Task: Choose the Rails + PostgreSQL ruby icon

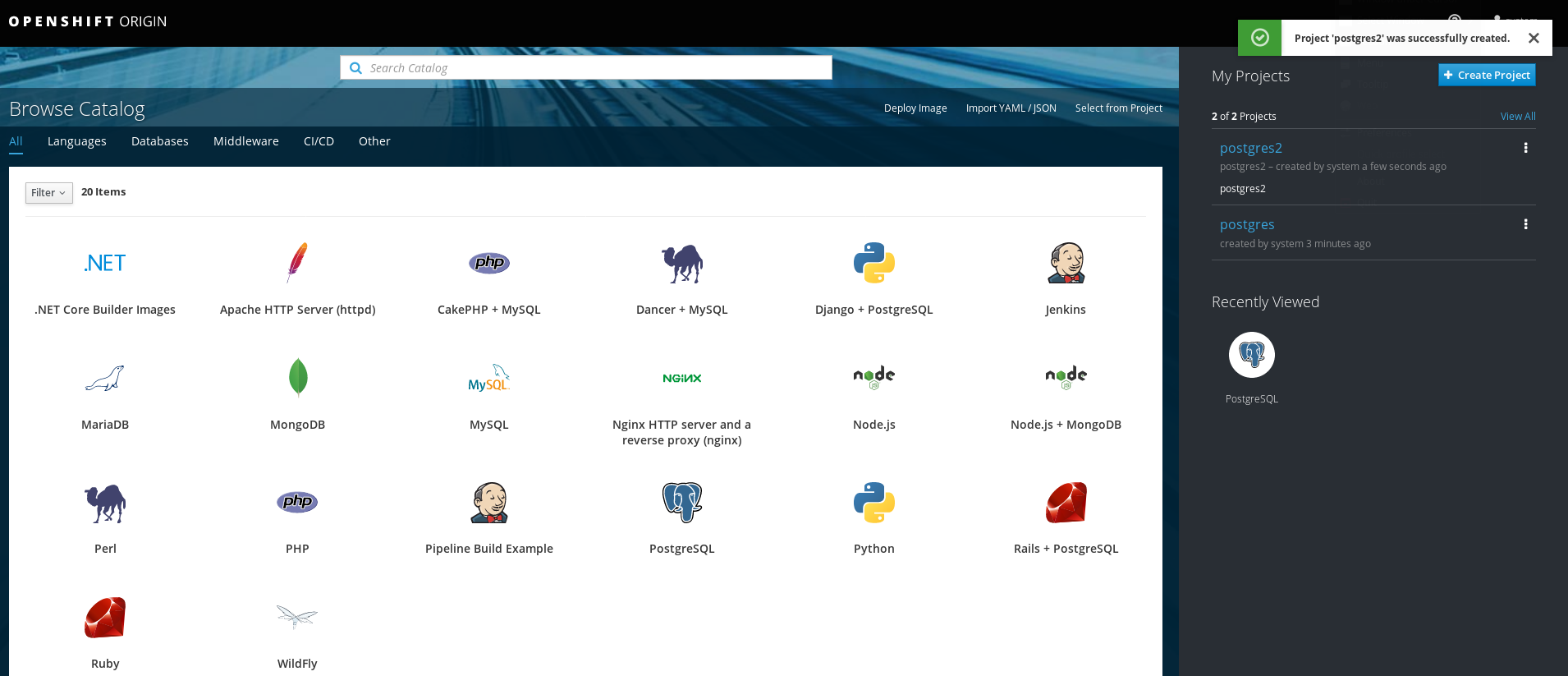Action: tap(1066, 503)
